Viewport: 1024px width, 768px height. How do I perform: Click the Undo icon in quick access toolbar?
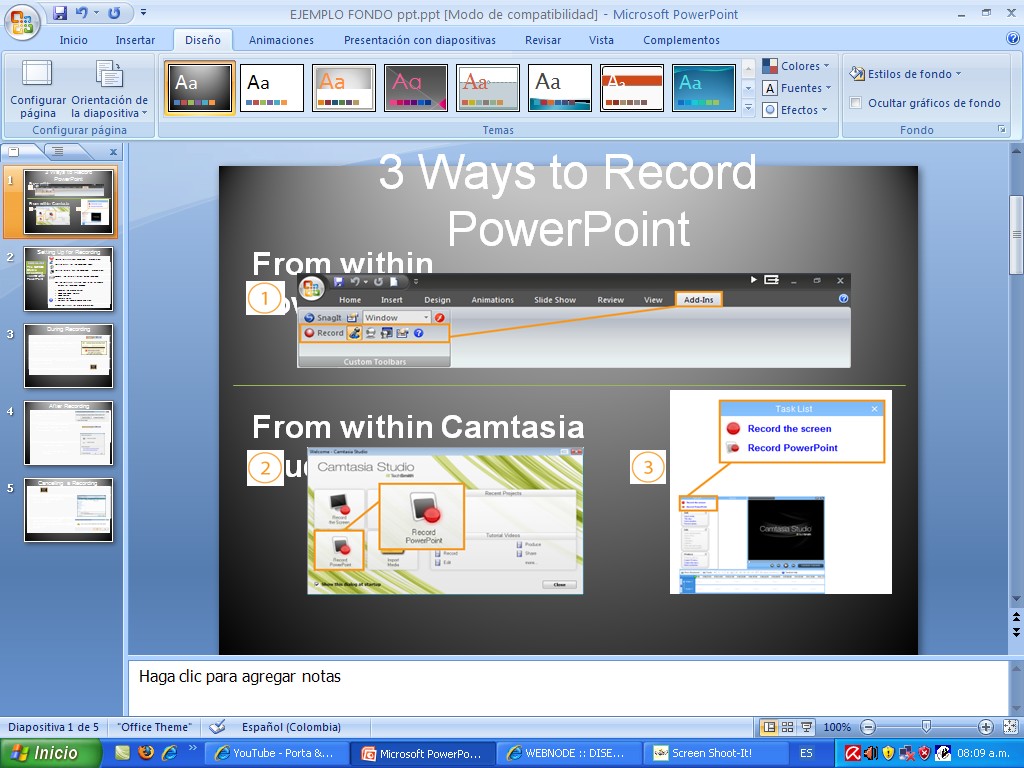(x=81, y=12)
